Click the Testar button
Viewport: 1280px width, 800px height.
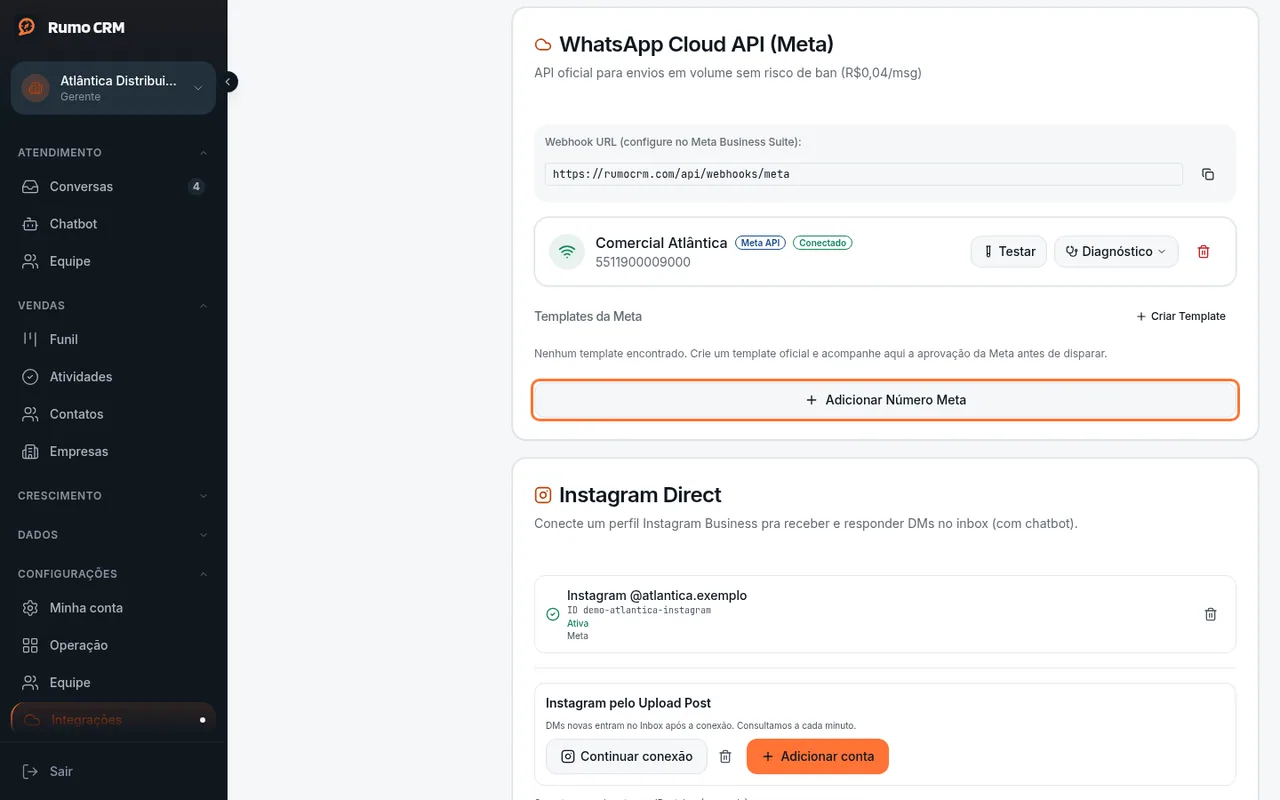pos(1009,252)
